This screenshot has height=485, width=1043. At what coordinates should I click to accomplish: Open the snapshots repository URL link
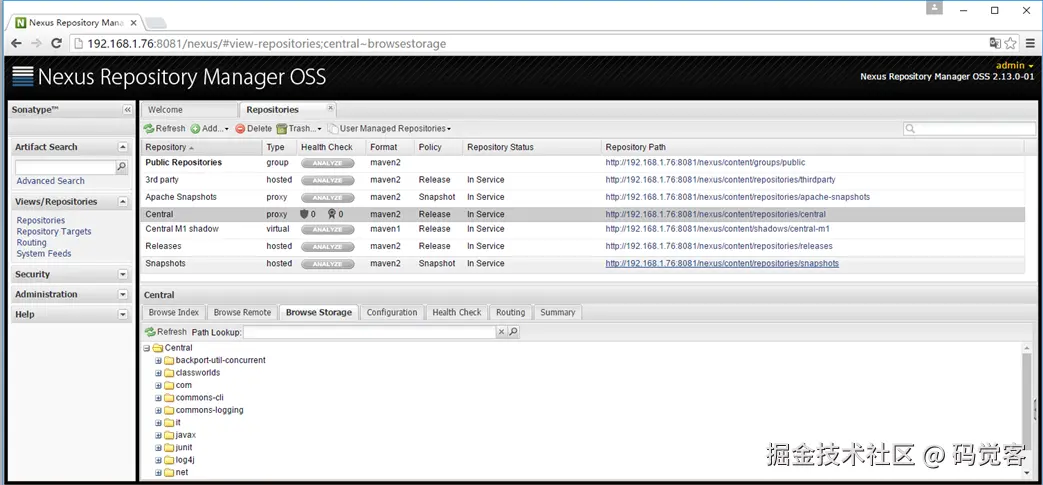tap(722, 263)
